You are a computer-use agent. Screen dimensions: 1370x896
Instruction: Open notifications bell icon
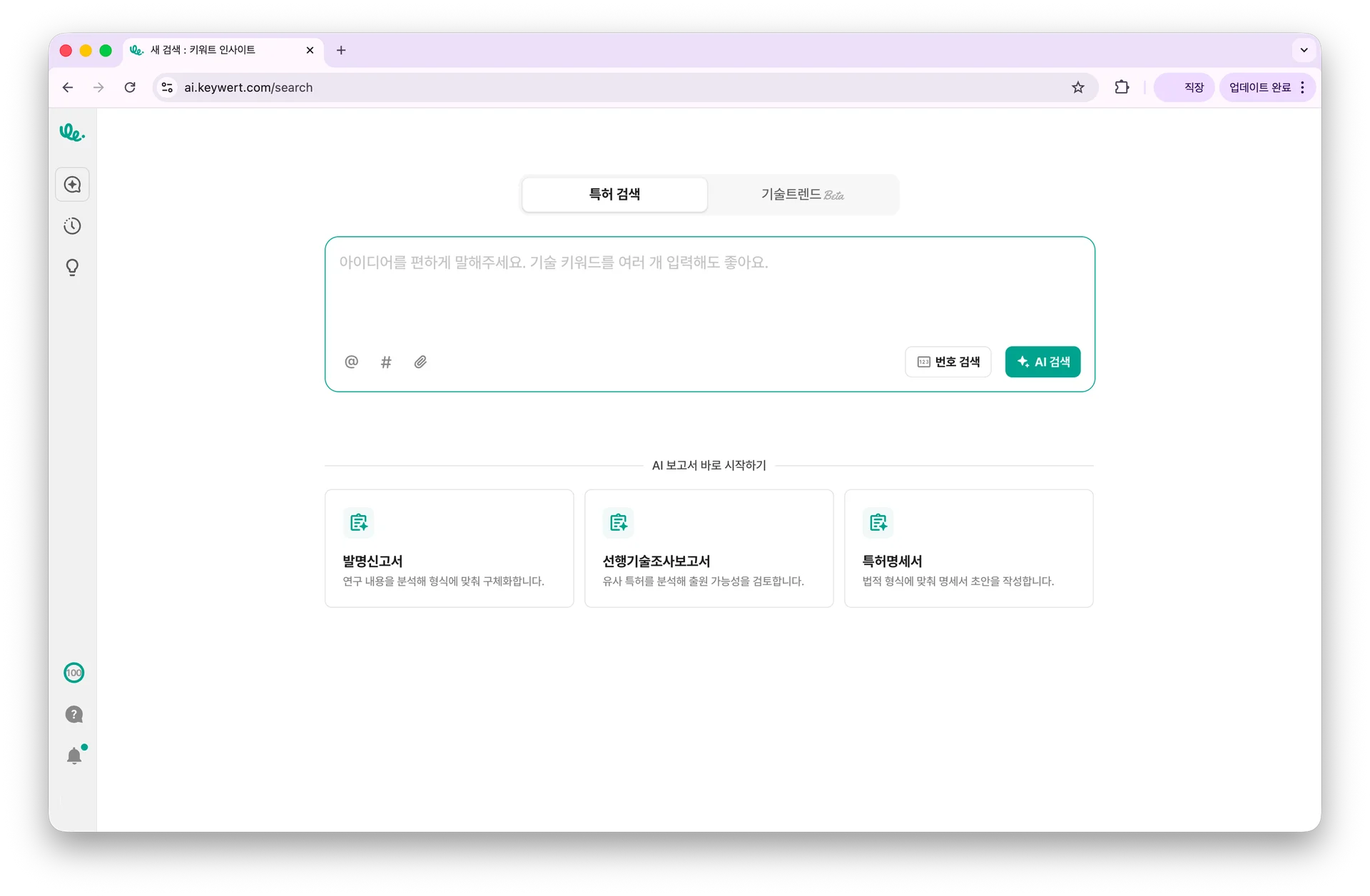tap(74, 755)
